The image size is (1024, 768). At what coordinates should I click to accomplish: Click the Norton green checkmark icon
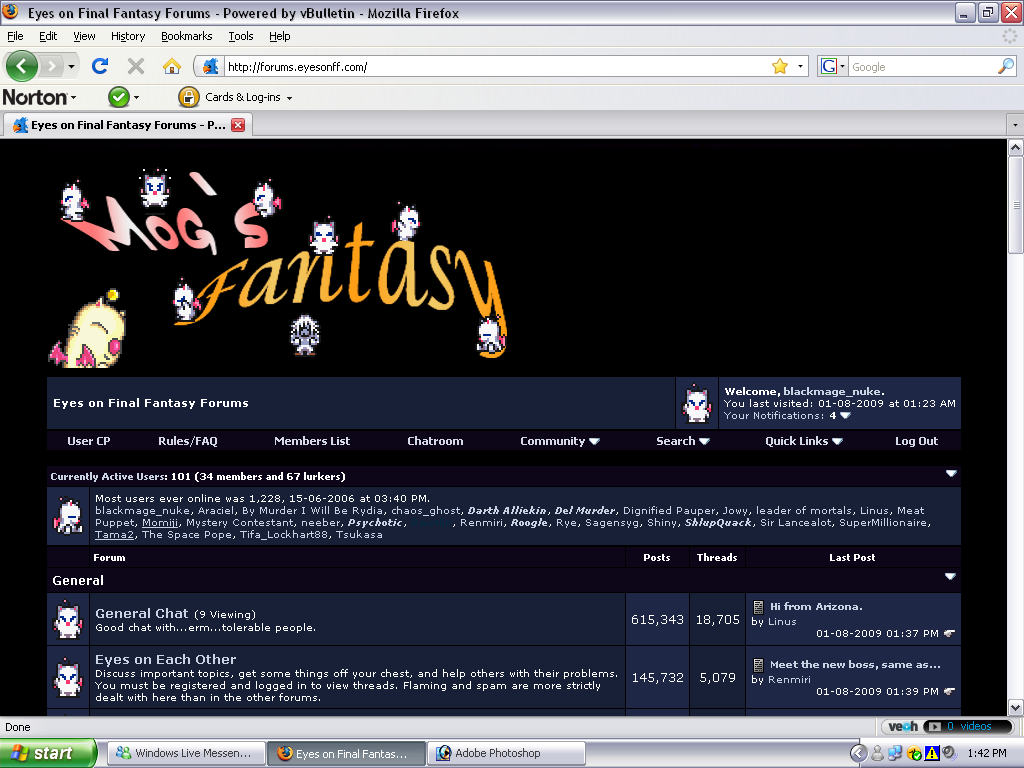[119, 97]
